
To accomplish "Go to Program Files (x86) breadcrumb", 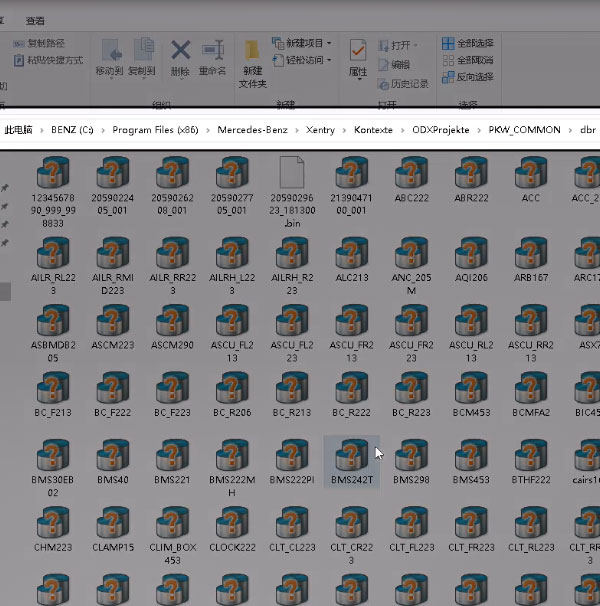I will [155, 130].
